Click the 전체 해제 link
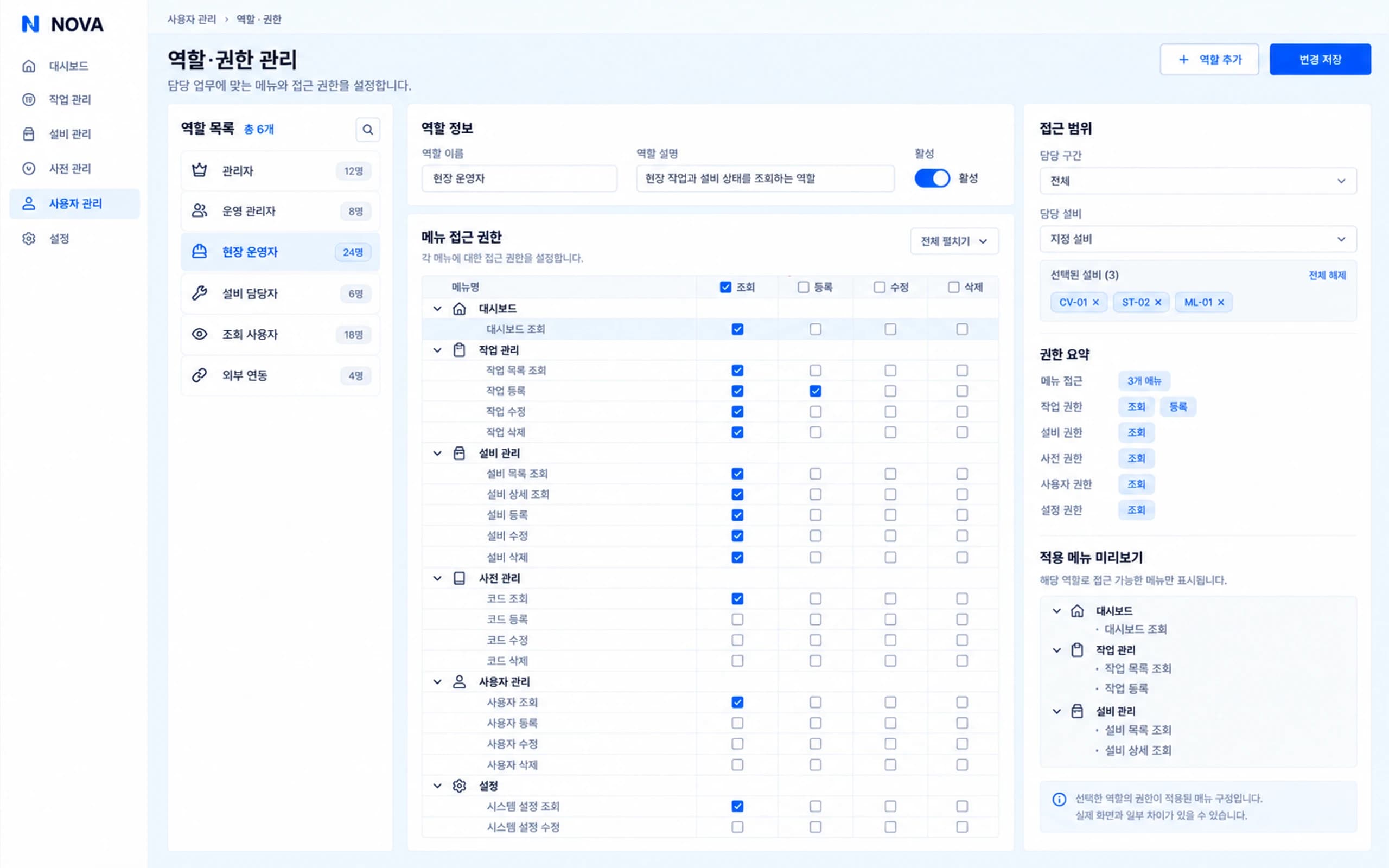The height and width of the screenshot is (868, 1389). click(x=1327, y=276)
